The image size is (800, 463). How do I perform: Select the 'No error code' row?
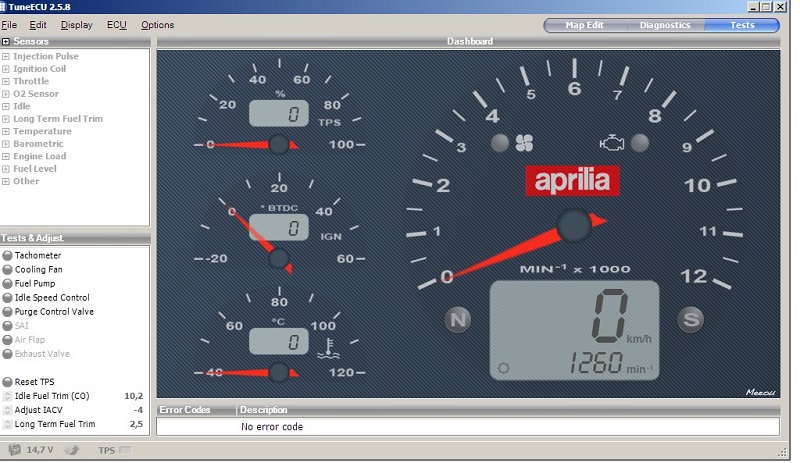(x=468, y=427)
